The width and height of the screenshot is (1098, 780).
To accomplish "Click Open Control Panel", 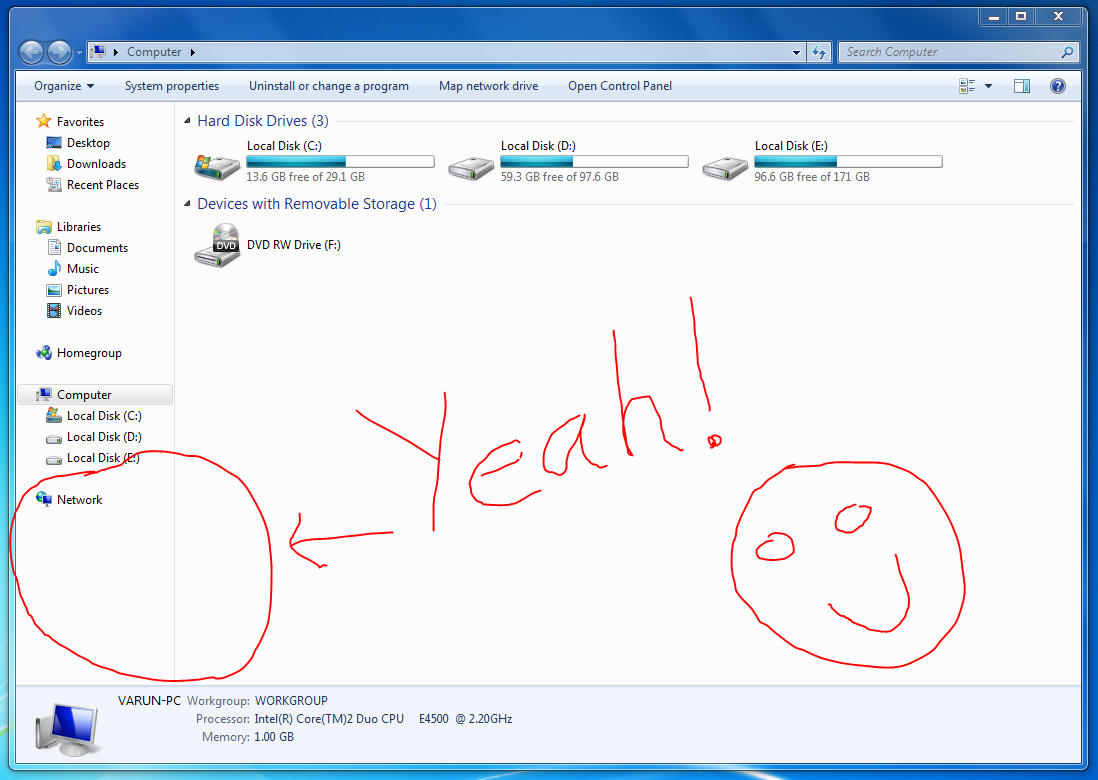I will pyautogui.click(x=620, y=85).
